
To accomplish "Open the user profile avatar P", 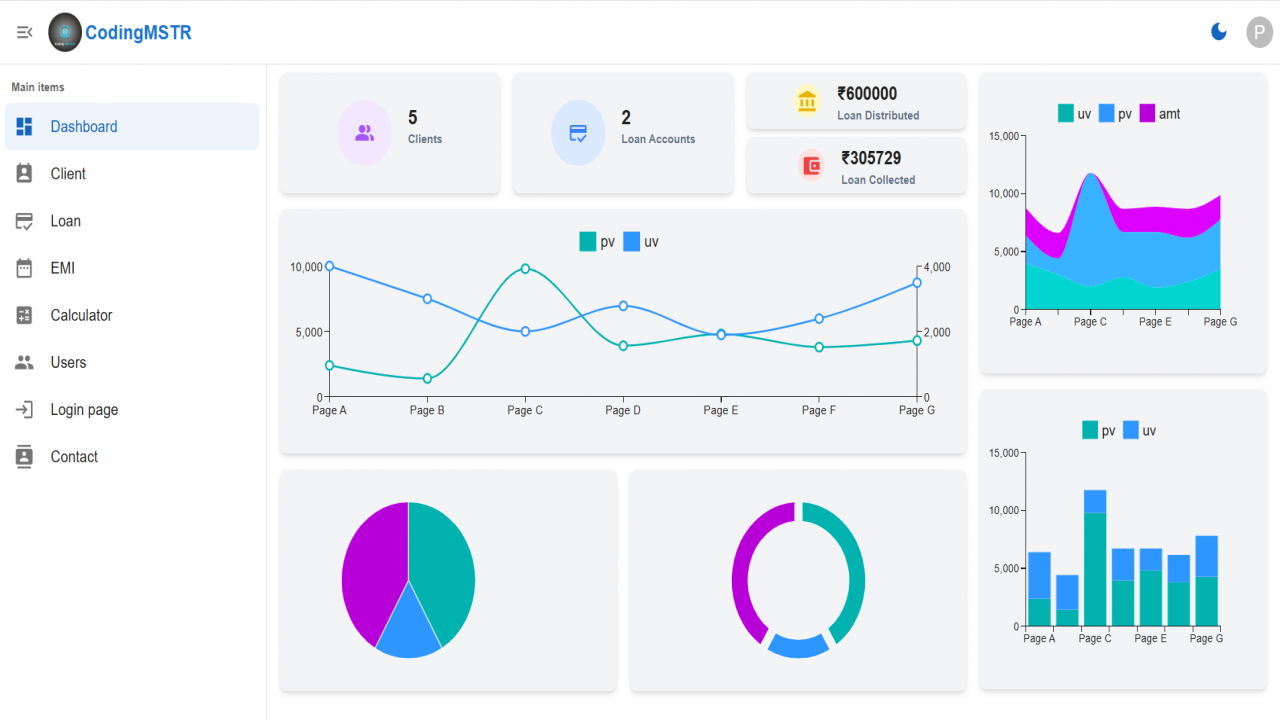I will pyautogui.click(x=1260, y=32).
